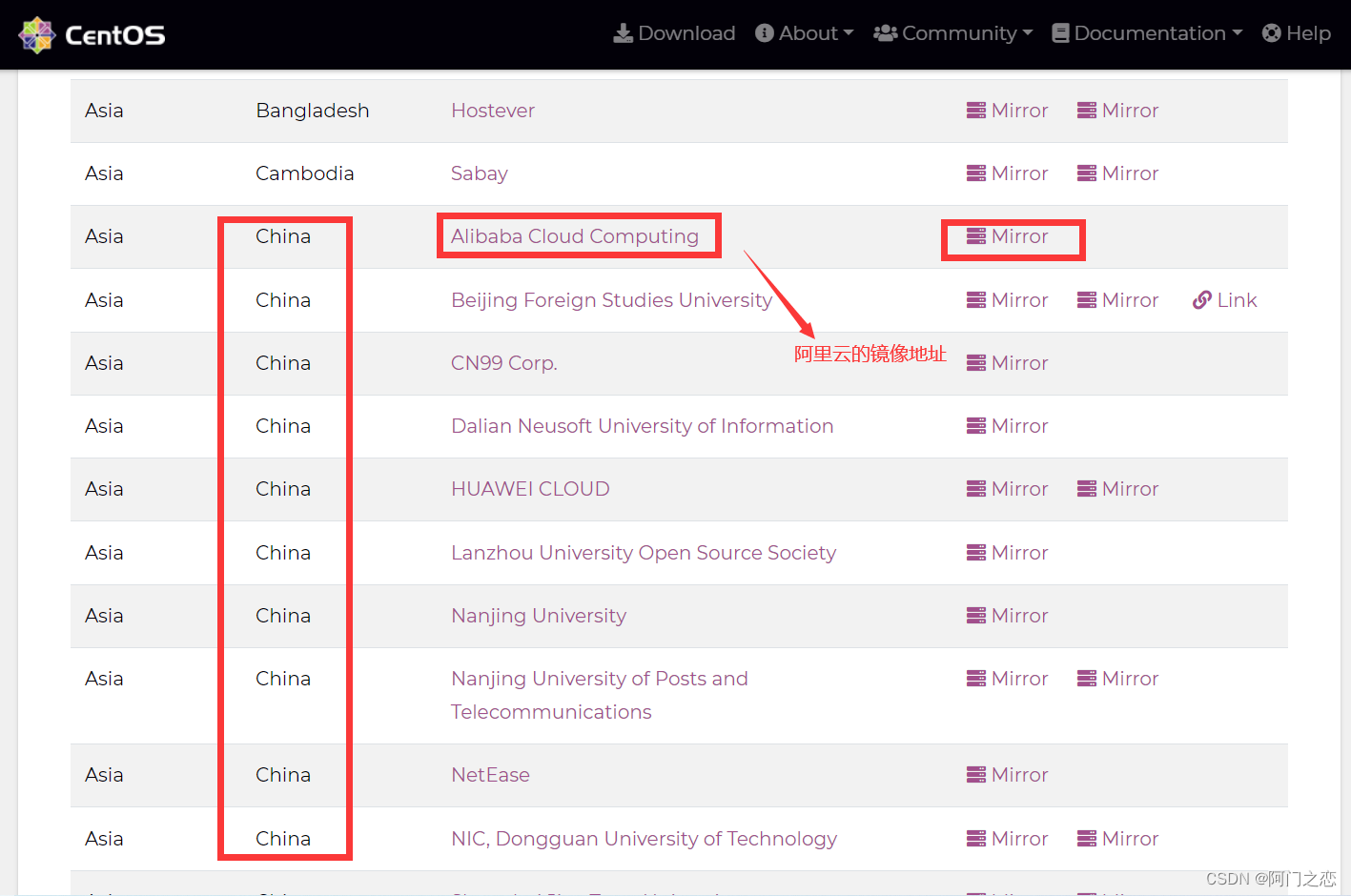Open Nanjing University of Posts and Telecommunications link

(599, 695)
